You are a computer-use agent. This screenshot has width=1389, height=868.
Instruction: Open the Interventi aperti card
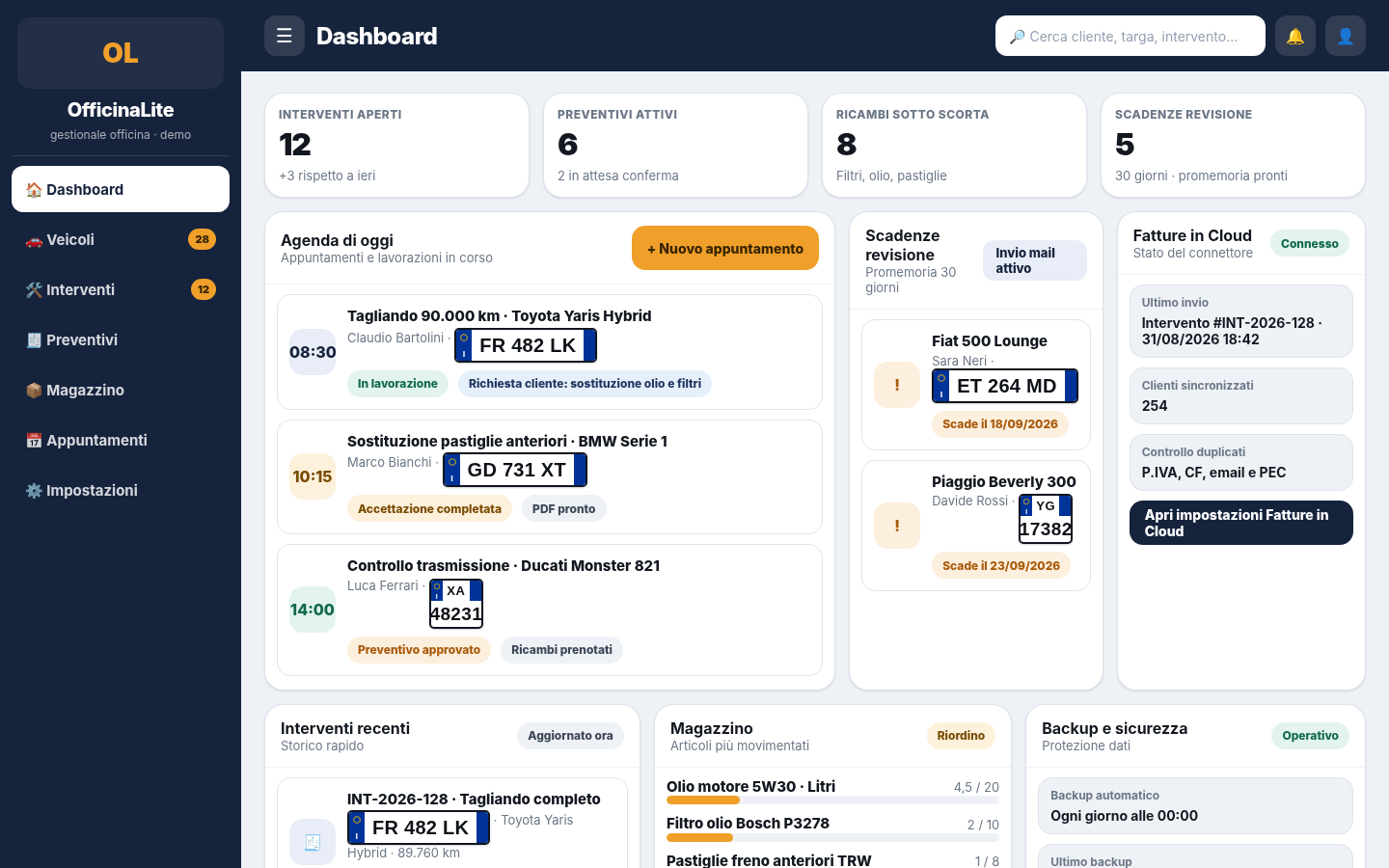[x=397, y=145]
